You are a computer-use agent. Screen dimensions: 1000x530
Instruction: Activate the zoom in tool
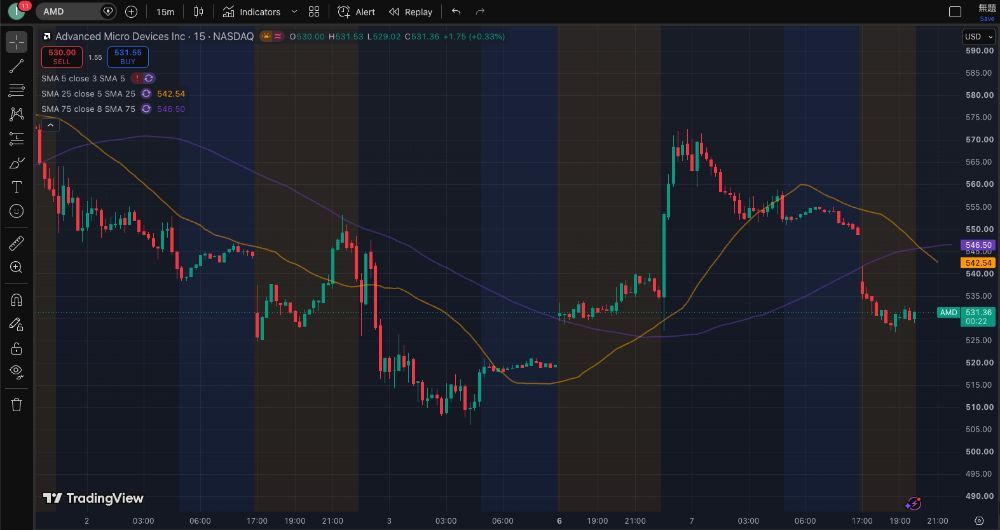17,267
